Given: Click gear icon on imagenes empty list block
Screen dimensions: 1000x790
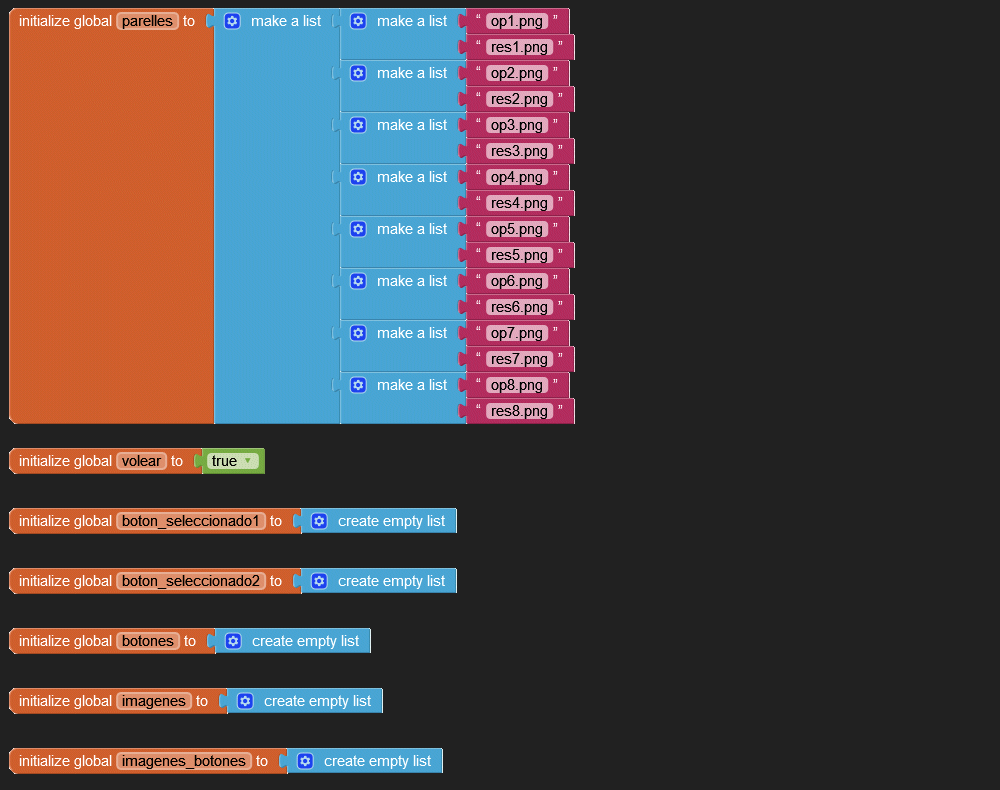Looking at the screenshot, I should click(245, 701).
